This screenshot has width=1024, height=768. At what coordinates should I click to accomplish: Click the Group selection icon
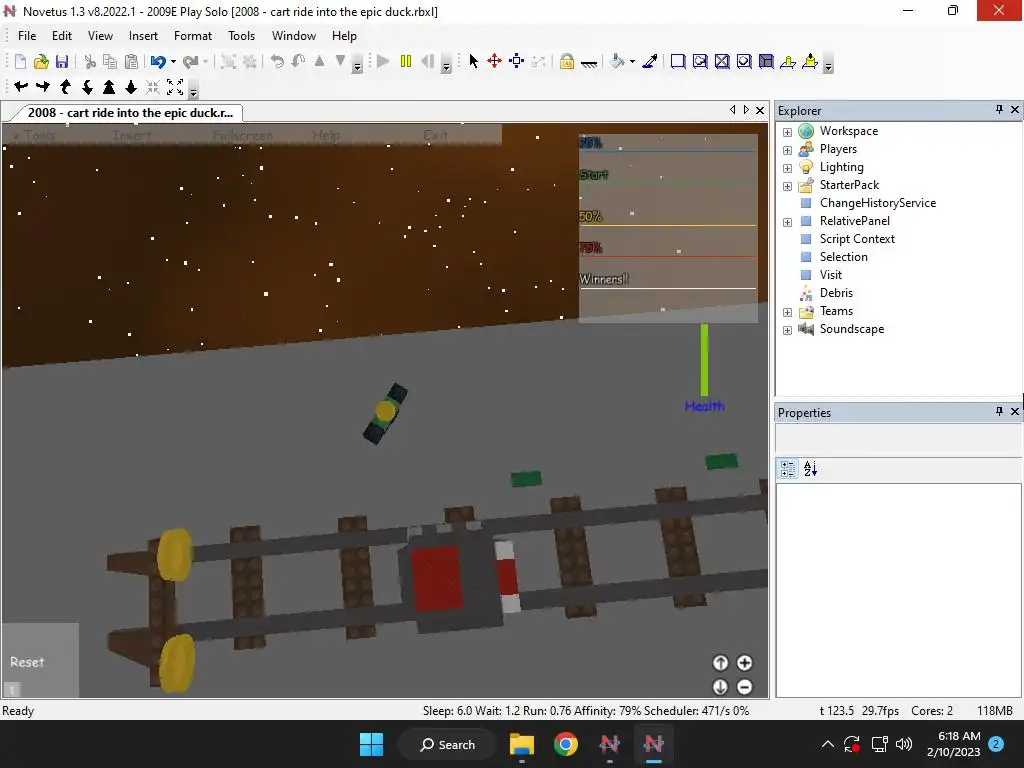228,61
